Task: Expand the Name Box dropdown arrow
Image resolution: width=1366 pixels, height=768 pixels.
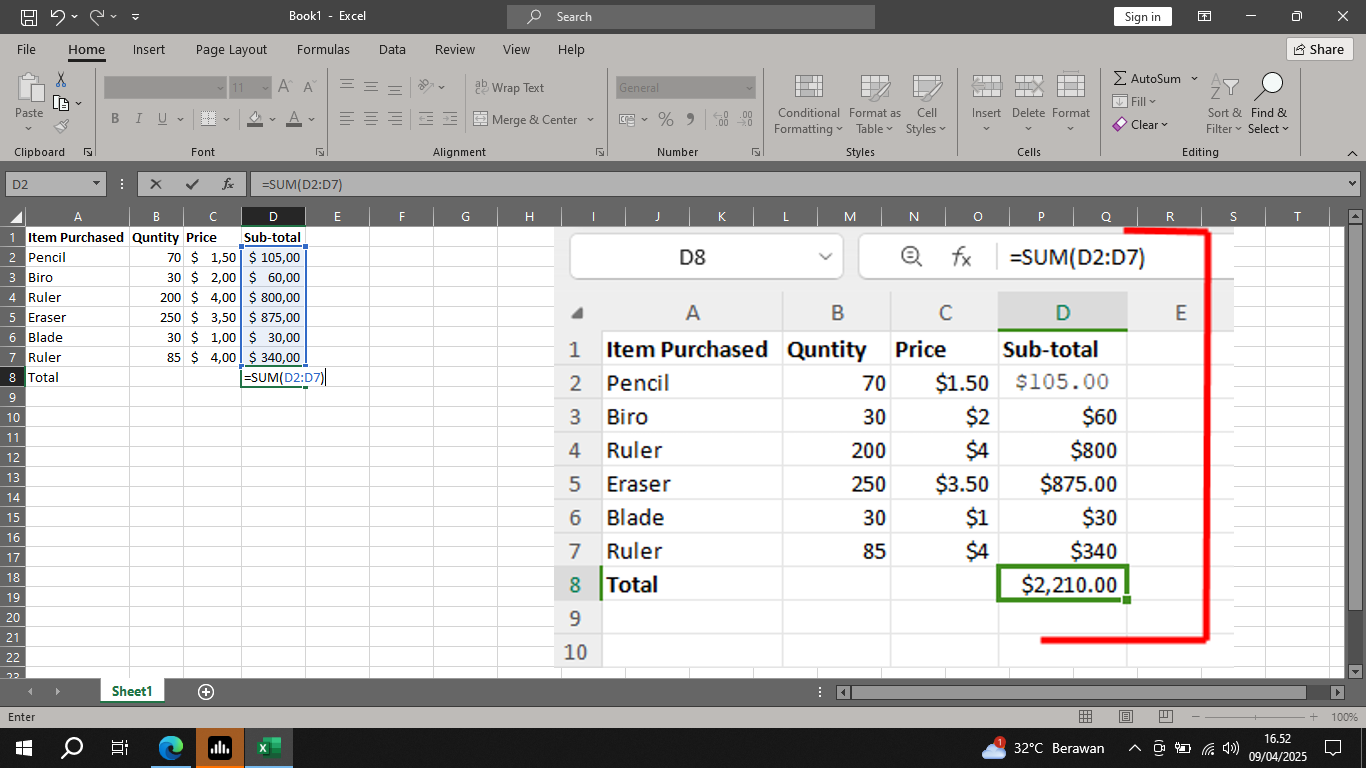Action: 97,184
